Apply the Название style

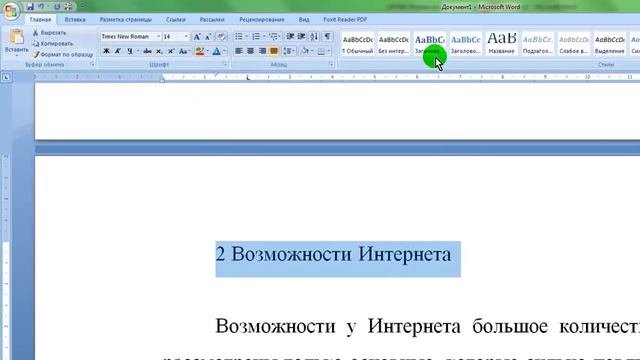click(x=502, y=44)
